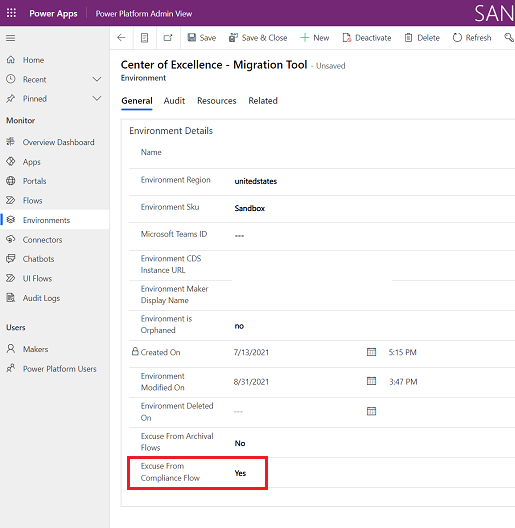Expand the Pinned section chevron
Viewport: 515px width, 528px height.
tap(97, 99)
